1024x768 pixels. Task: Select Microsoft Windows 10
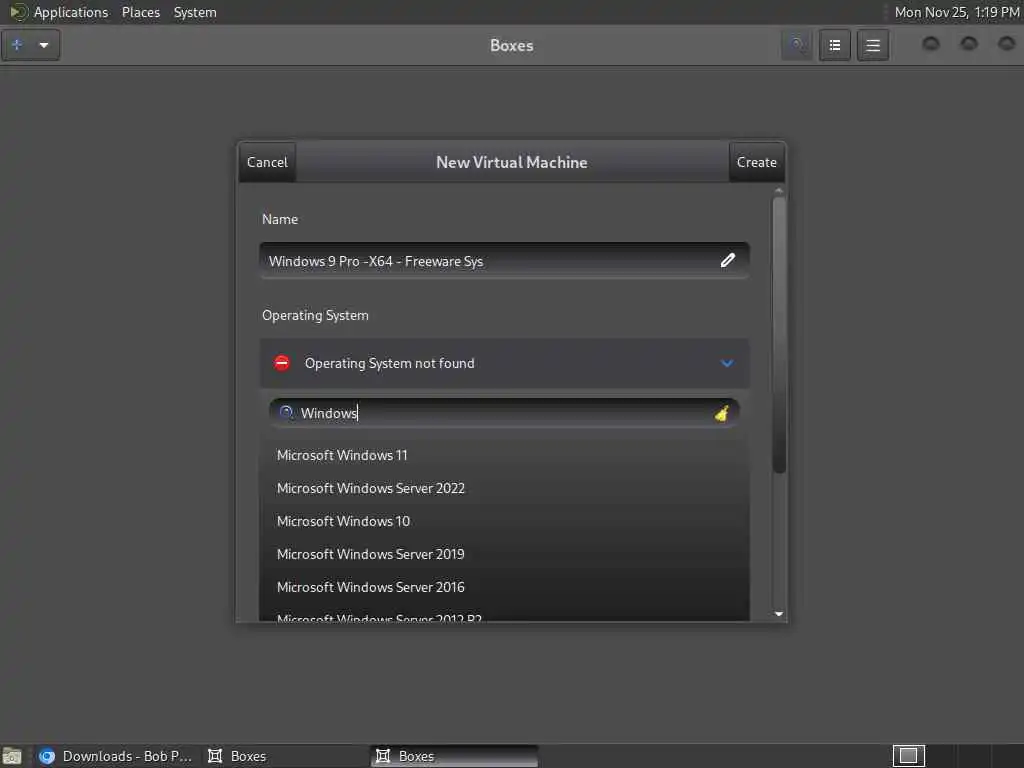click(504, 521)
